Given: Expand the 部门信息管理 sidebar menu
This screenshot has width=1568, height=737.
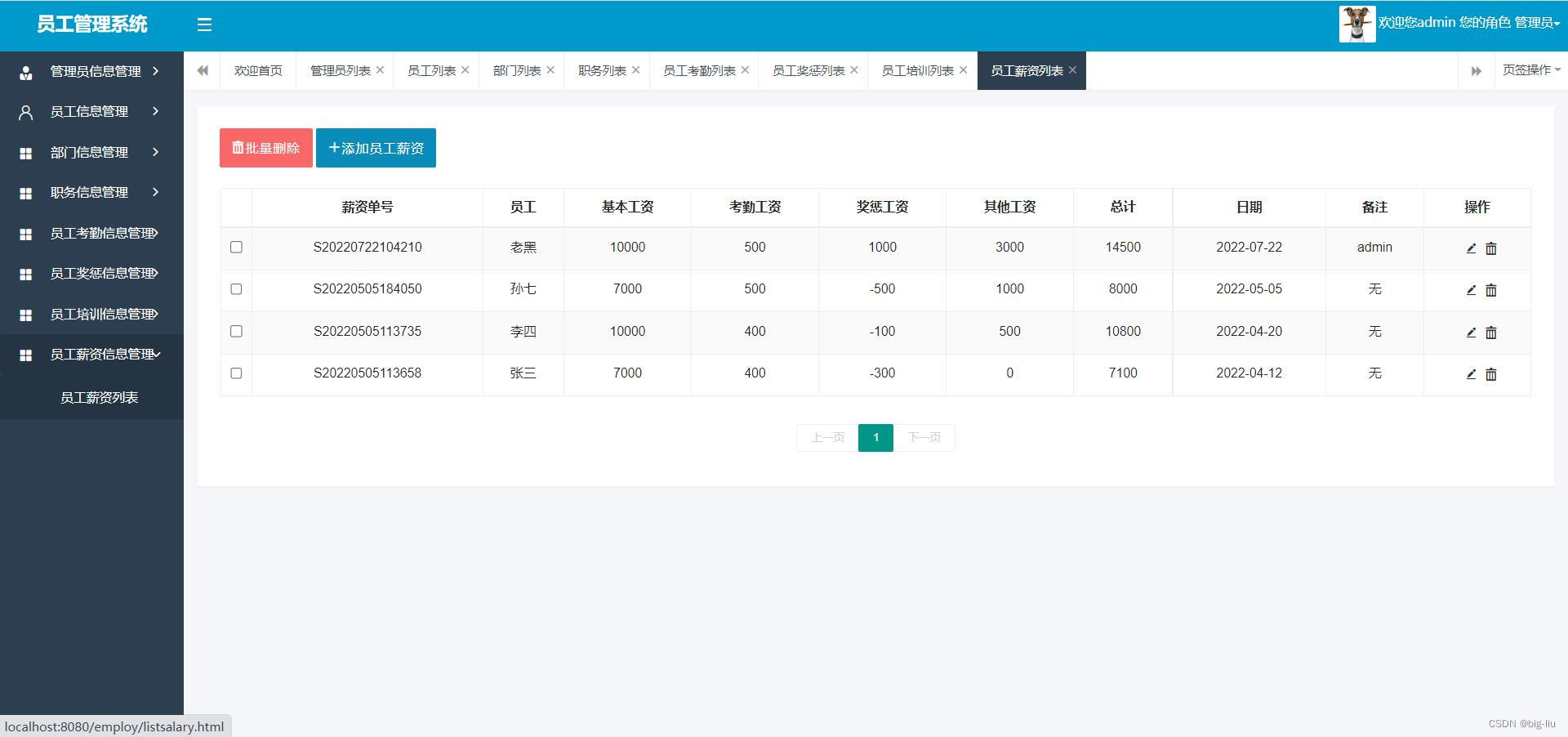Looking at the screenshot, I should [x=91, y=153].
